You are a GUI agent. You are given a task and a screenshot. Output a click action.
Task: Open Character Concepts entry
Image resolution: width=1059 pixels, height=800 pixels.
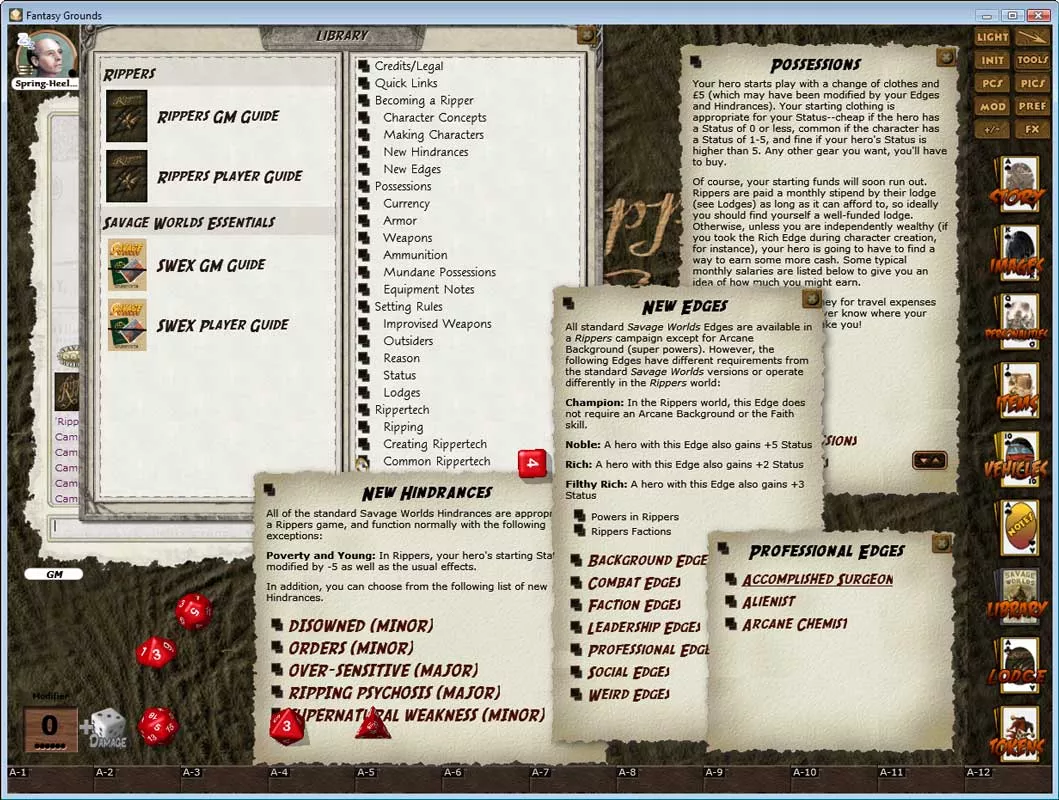point(434,117)
